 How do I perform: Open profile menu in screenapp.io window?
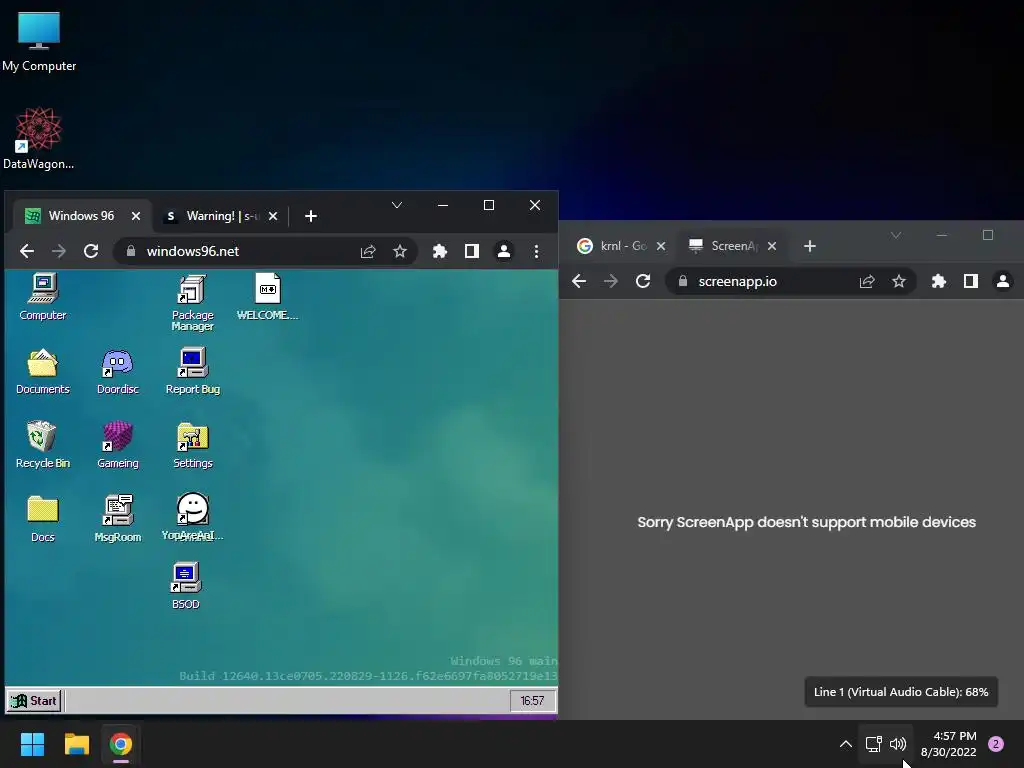tap(1002, 281)
